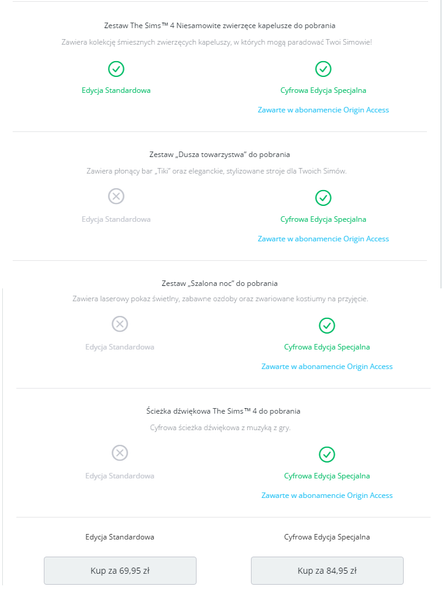Select Cyfrowa Edycja Specjalna label under Szalona noc
The height and width of the screenshot is (600, 442).
click(x=327, y=347)
